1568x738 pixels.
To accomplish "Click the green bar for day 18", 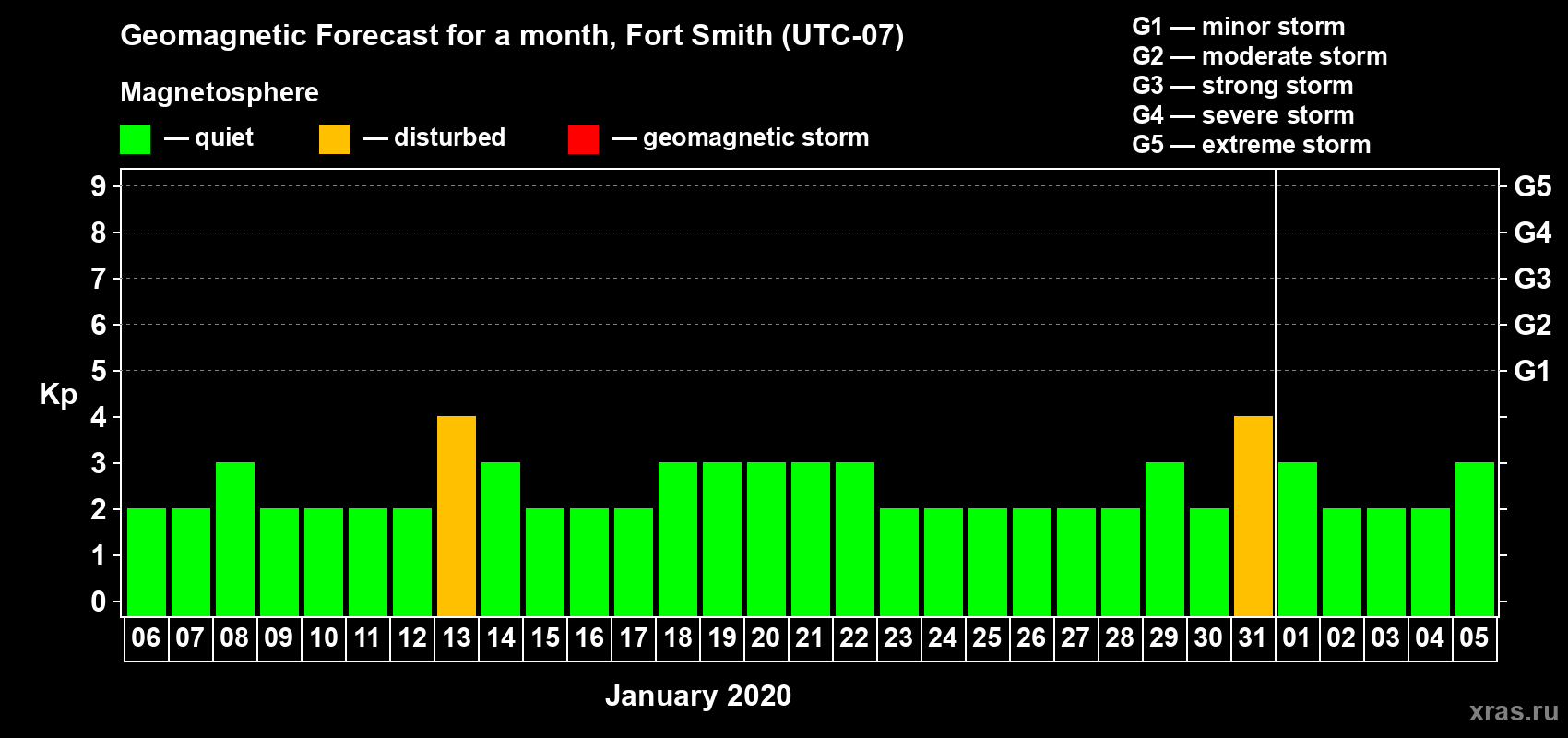I will (x=678, y=539).
